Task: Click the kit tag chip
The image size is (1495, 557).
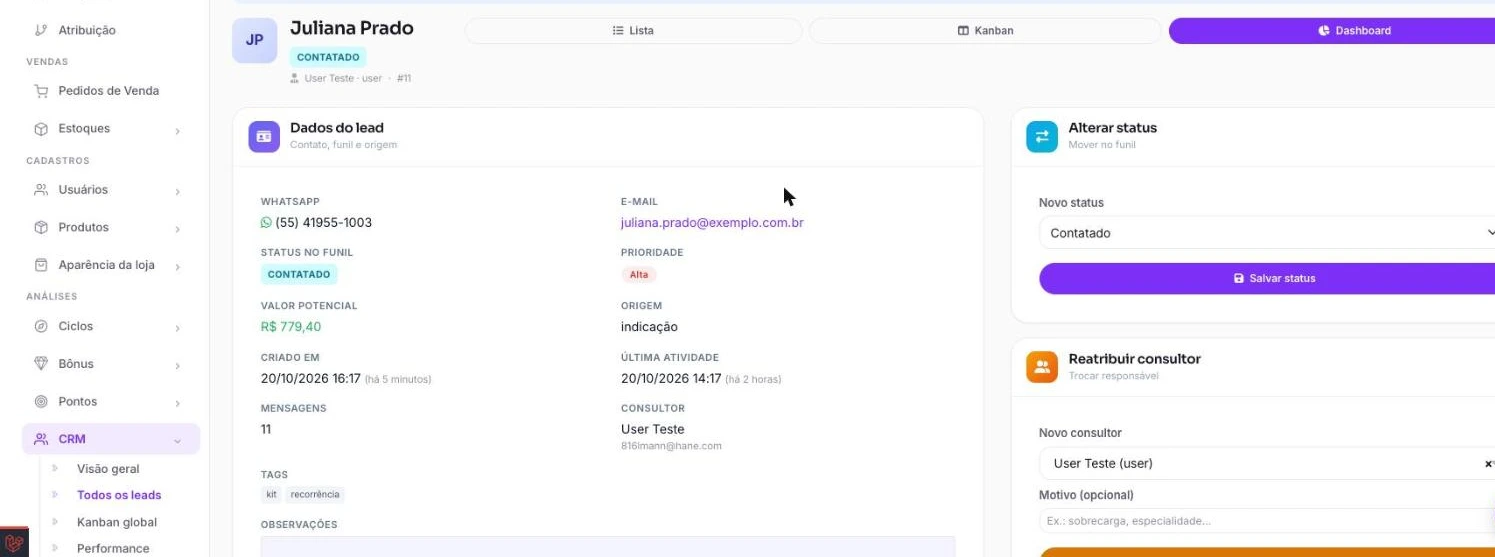Action: [271, 494]
